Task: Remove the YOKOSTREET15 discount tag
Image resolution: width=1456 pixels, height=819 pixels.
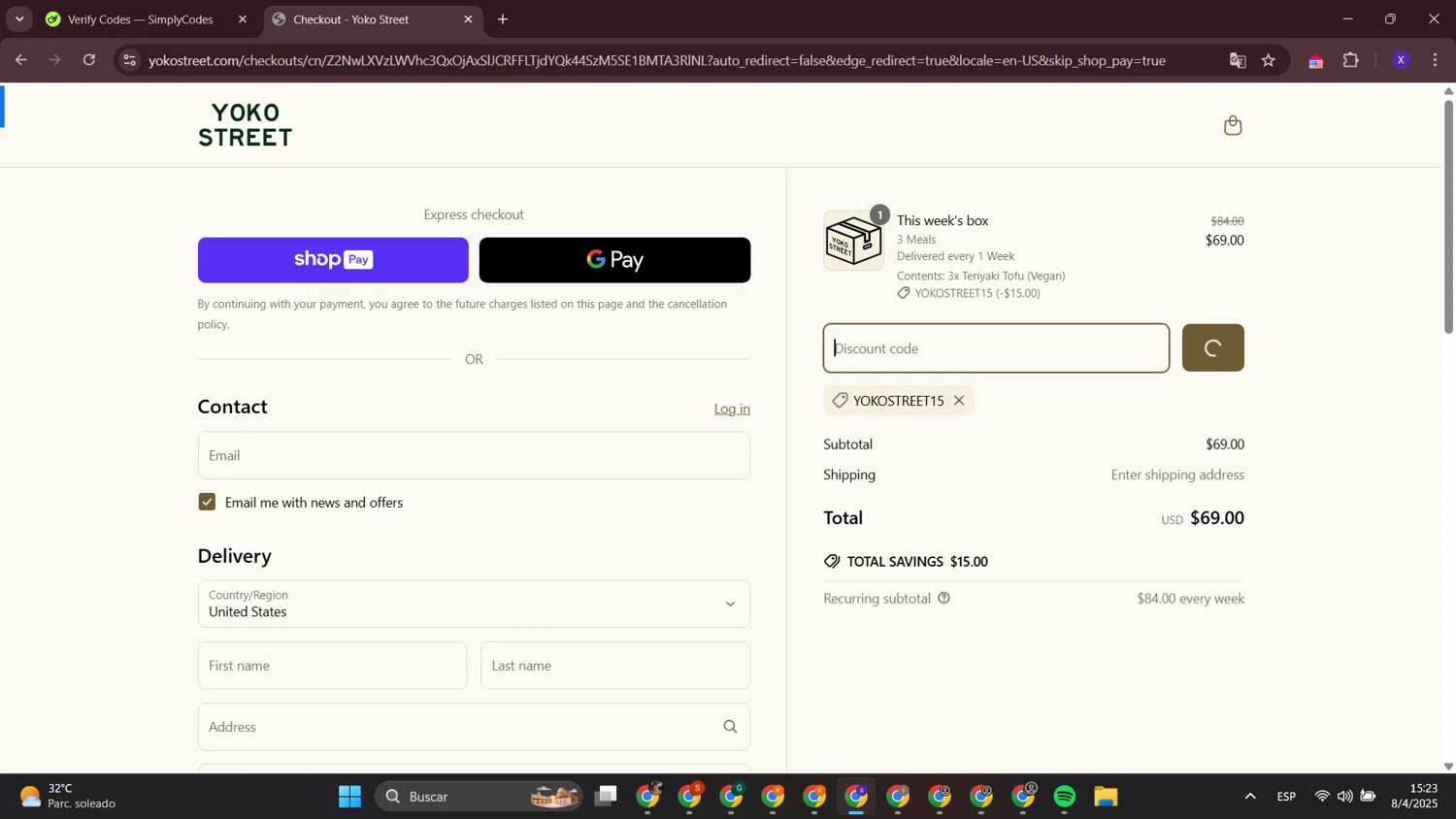Action: tap(959, 401)
